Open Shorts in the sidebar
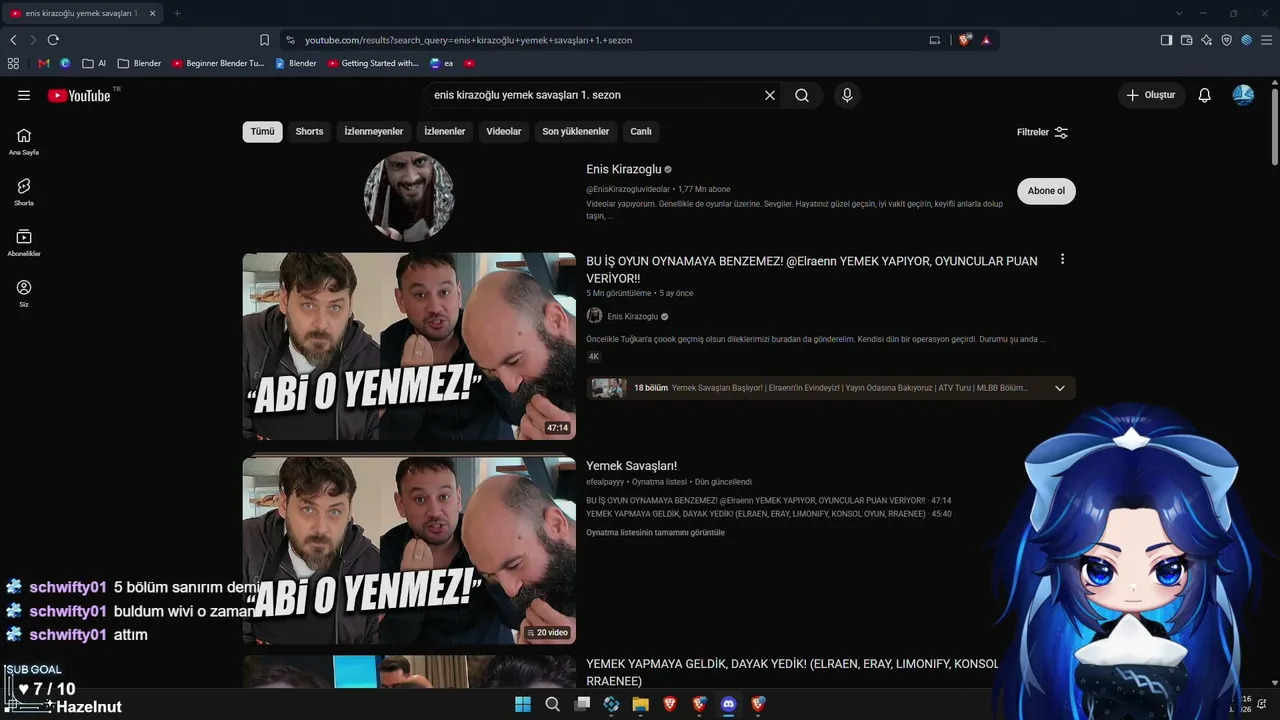1280x720 pixels. [x=24, y=192]
